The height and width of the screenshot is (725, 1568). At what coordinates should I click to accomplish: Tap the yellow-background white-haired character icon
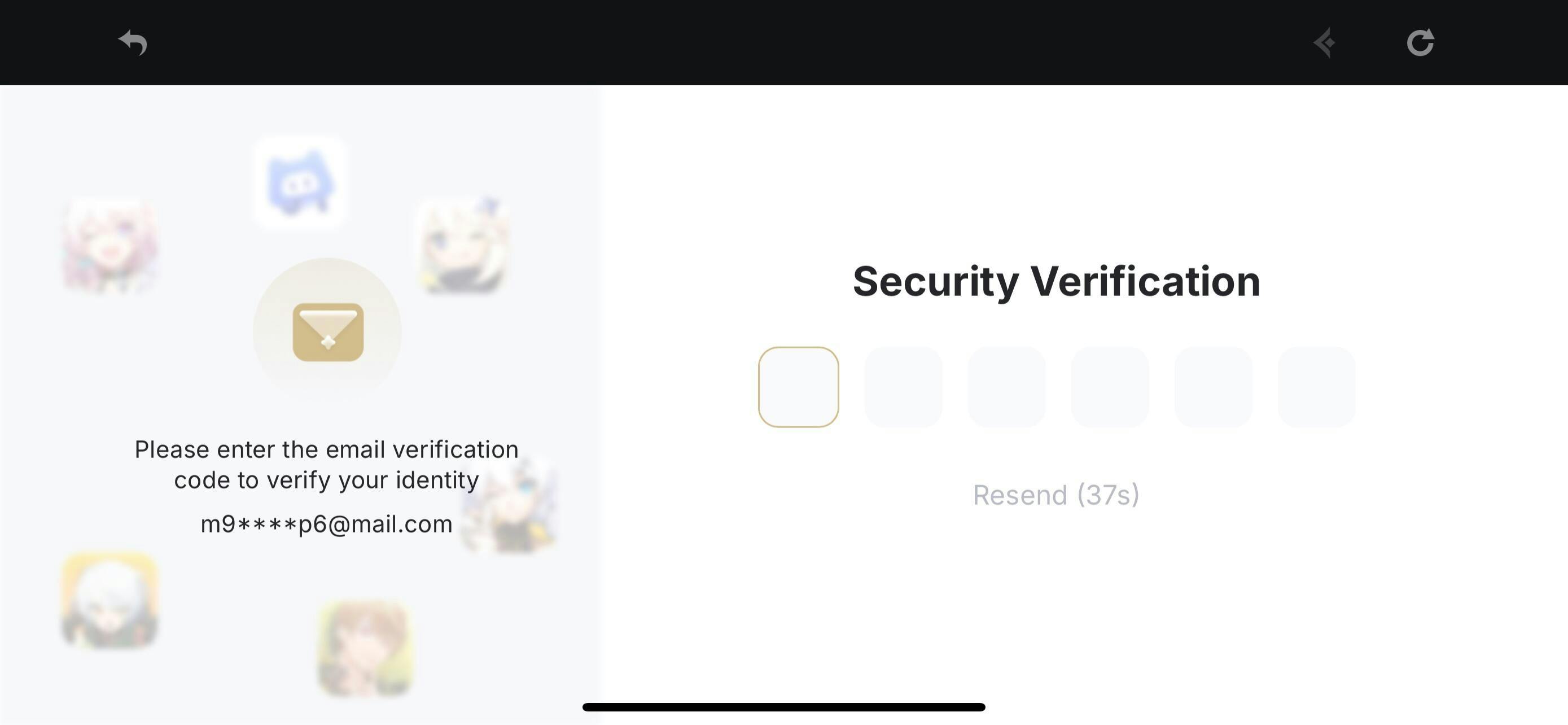110,600
